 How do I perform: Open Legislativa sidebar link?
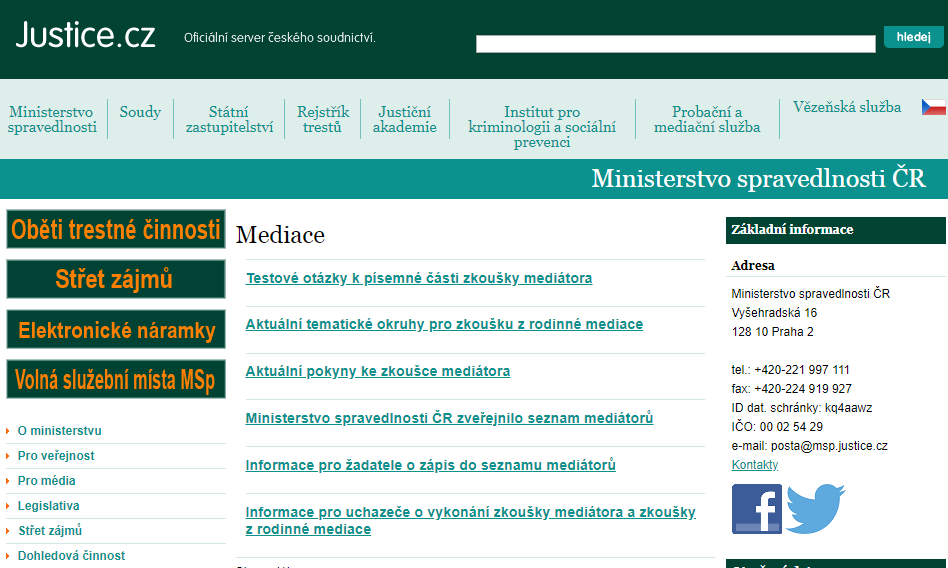click(x=48, y=506)
